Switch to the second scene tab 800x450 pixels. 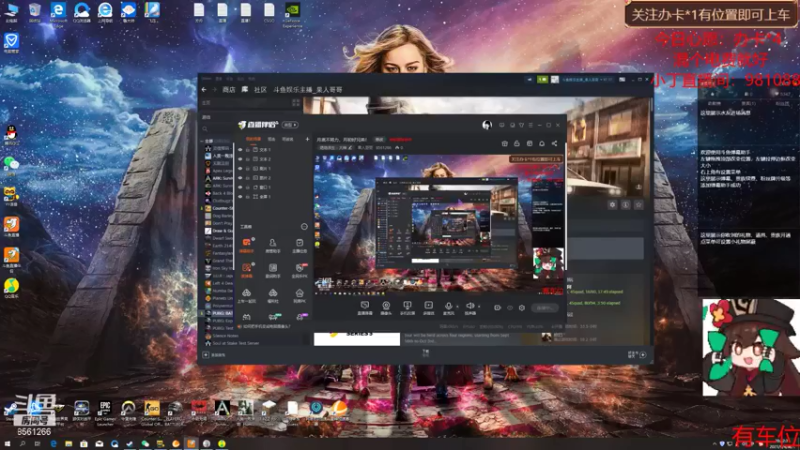coord(271,139)
